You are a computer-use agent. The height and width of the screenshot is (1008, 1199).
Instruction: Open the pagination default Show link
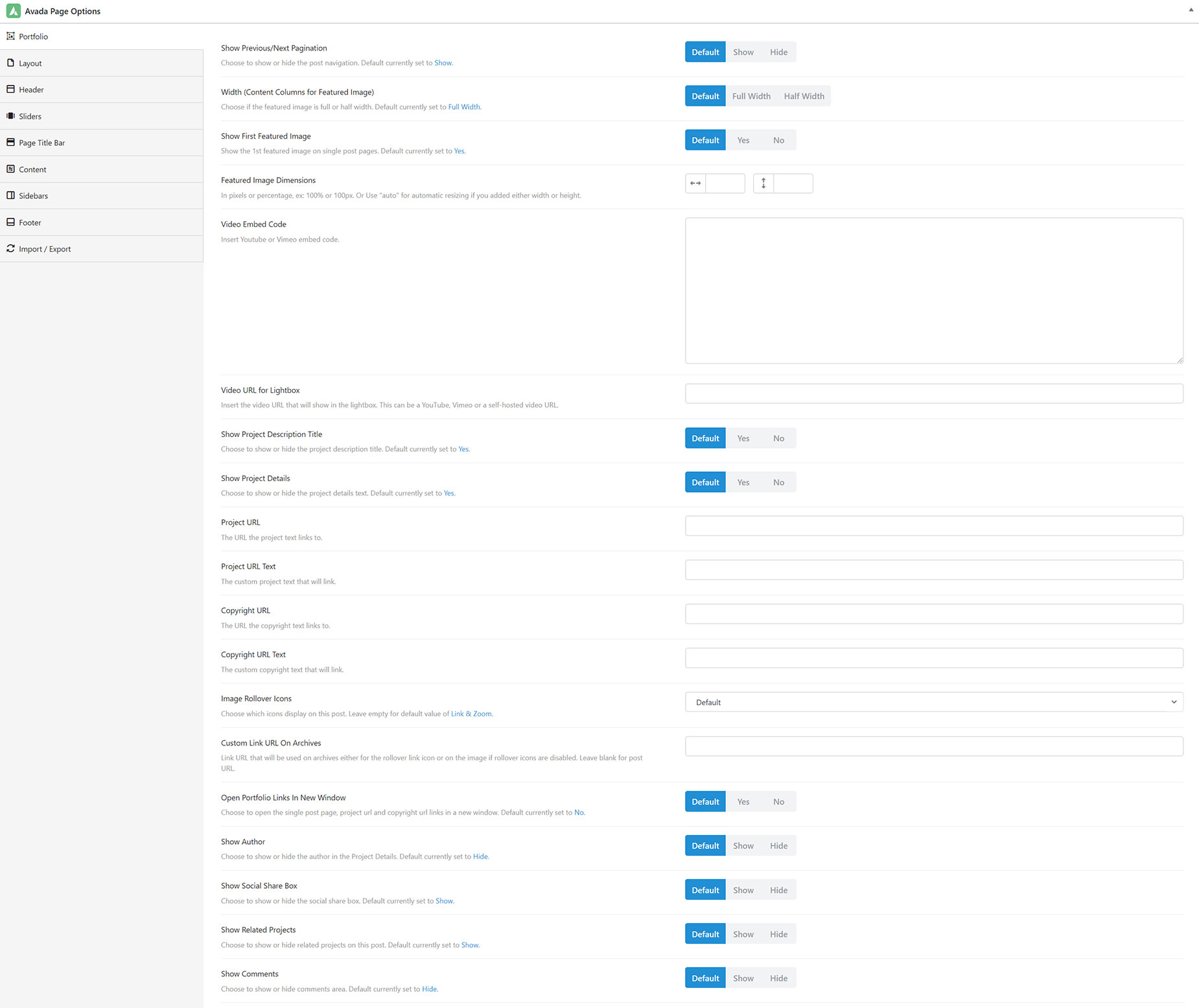coord(443,63)
